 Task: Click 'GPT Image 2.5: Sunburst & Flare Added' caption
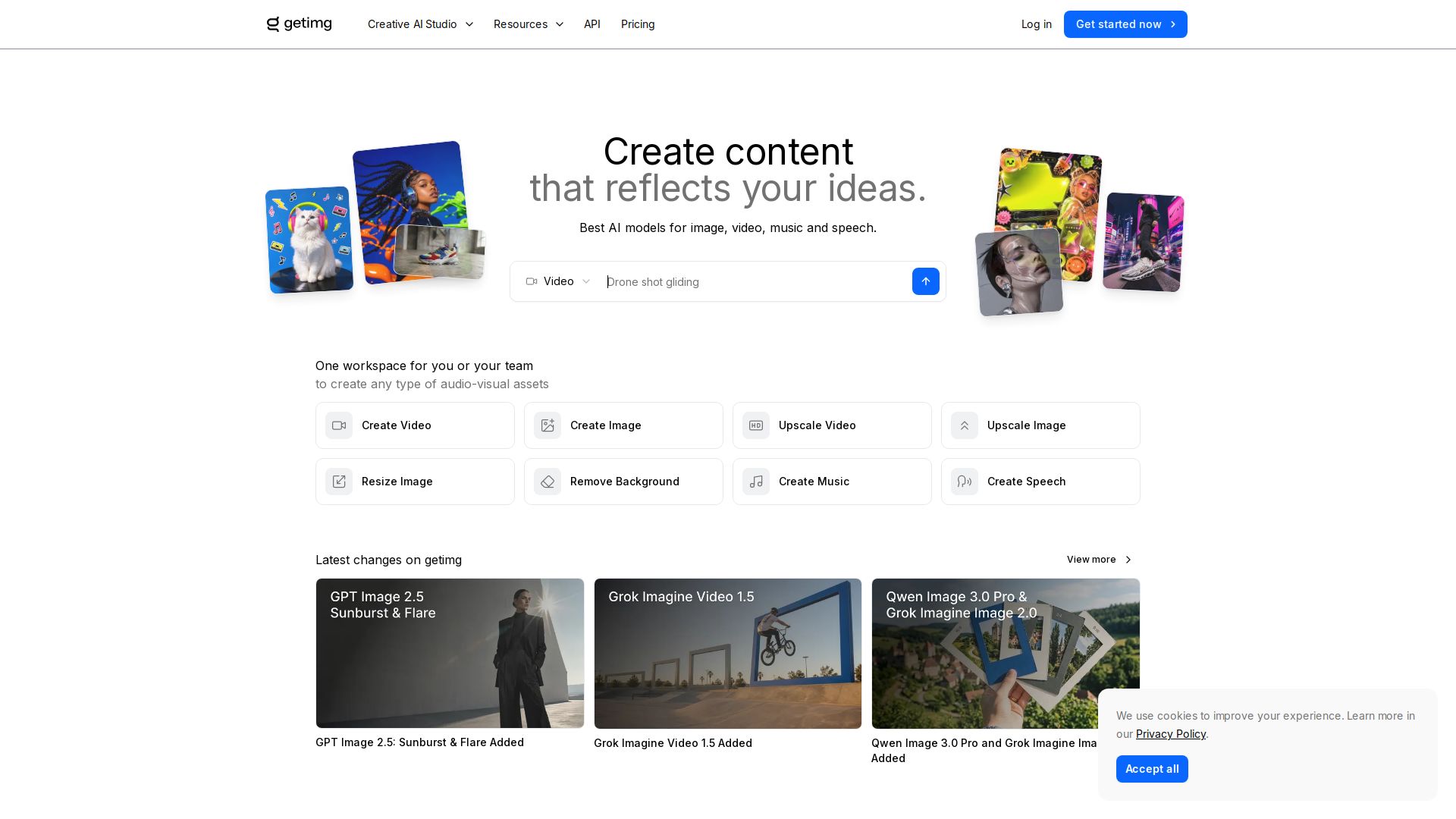pyautogui.click(x=419, y=742)
